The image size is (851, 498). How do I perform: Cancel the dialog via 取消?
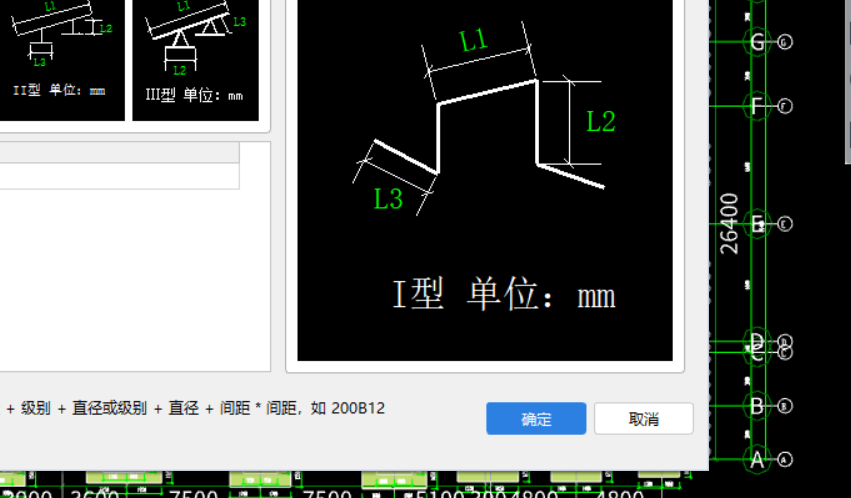tap(644, 418)
